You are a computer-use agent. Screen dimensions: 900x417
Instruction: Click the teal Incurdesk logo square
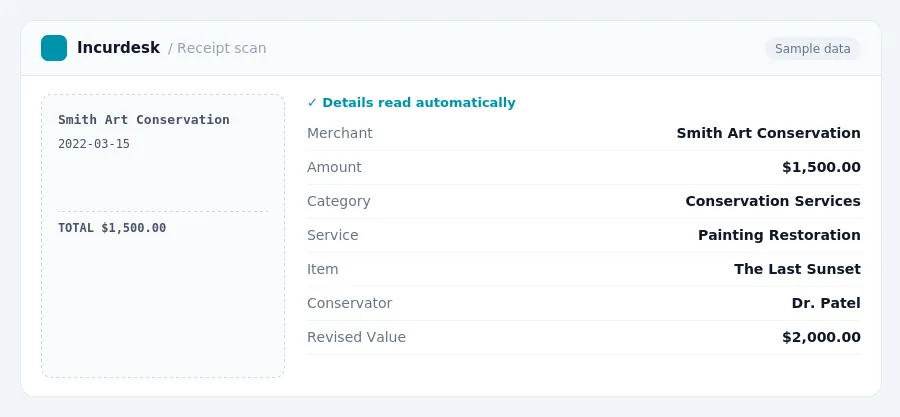(x=54, y=48)
